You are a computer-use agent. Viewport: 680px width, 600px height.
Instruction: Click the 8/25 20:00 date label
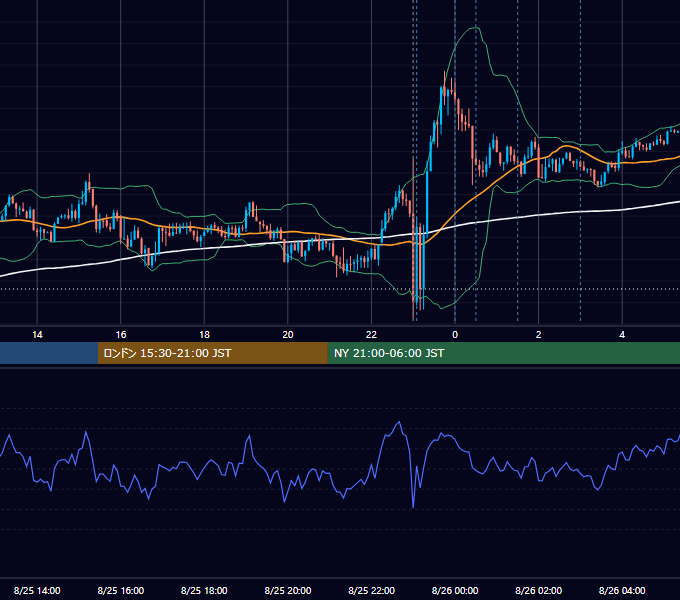tap(288, 590)
